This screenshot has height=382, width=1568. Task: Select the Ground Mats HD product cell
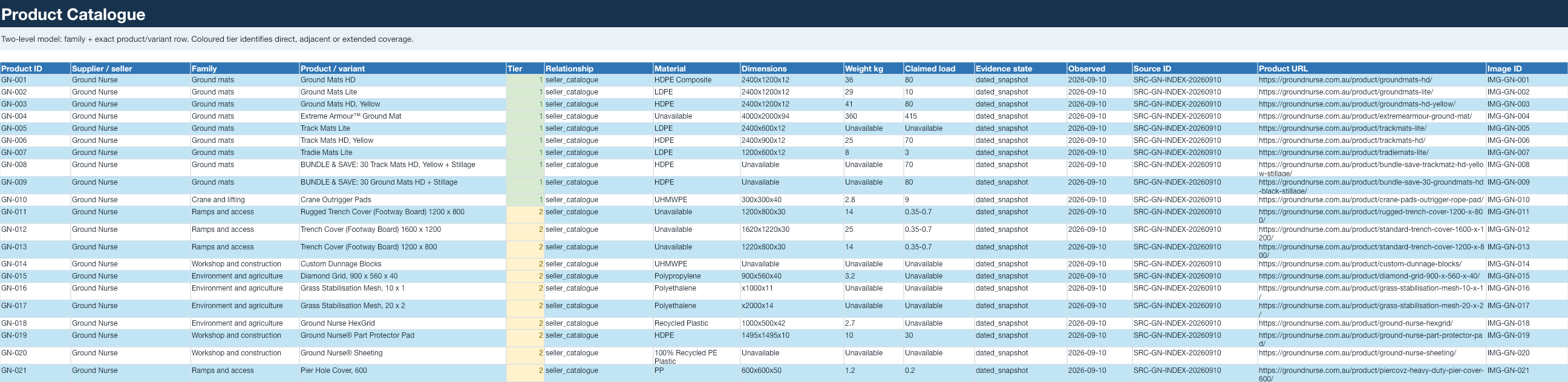point(402,80)
